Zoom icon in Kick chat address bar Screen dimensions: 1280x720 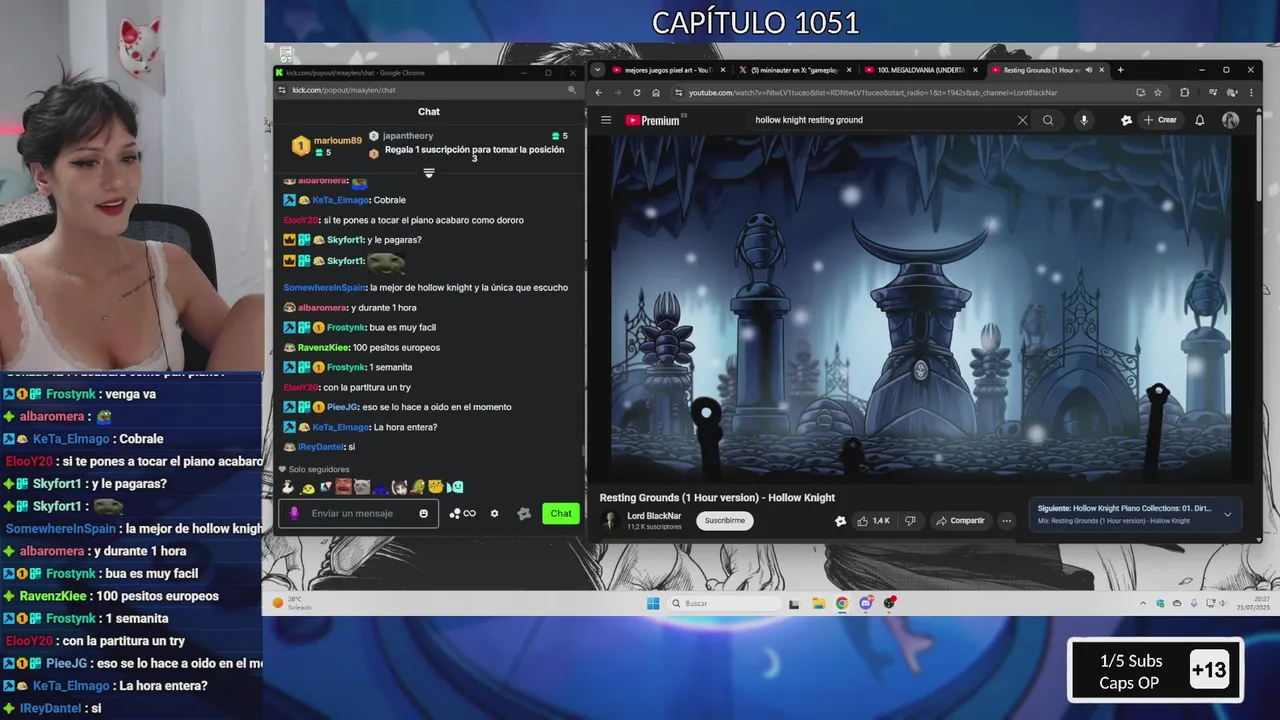pos(572,90)
